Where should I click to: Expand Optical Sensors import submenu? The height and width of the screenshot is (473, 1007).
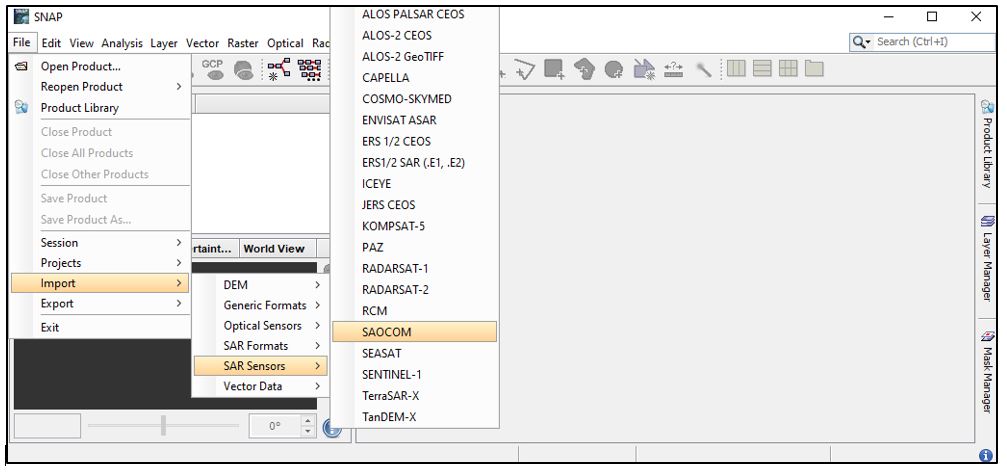[261, 325]
